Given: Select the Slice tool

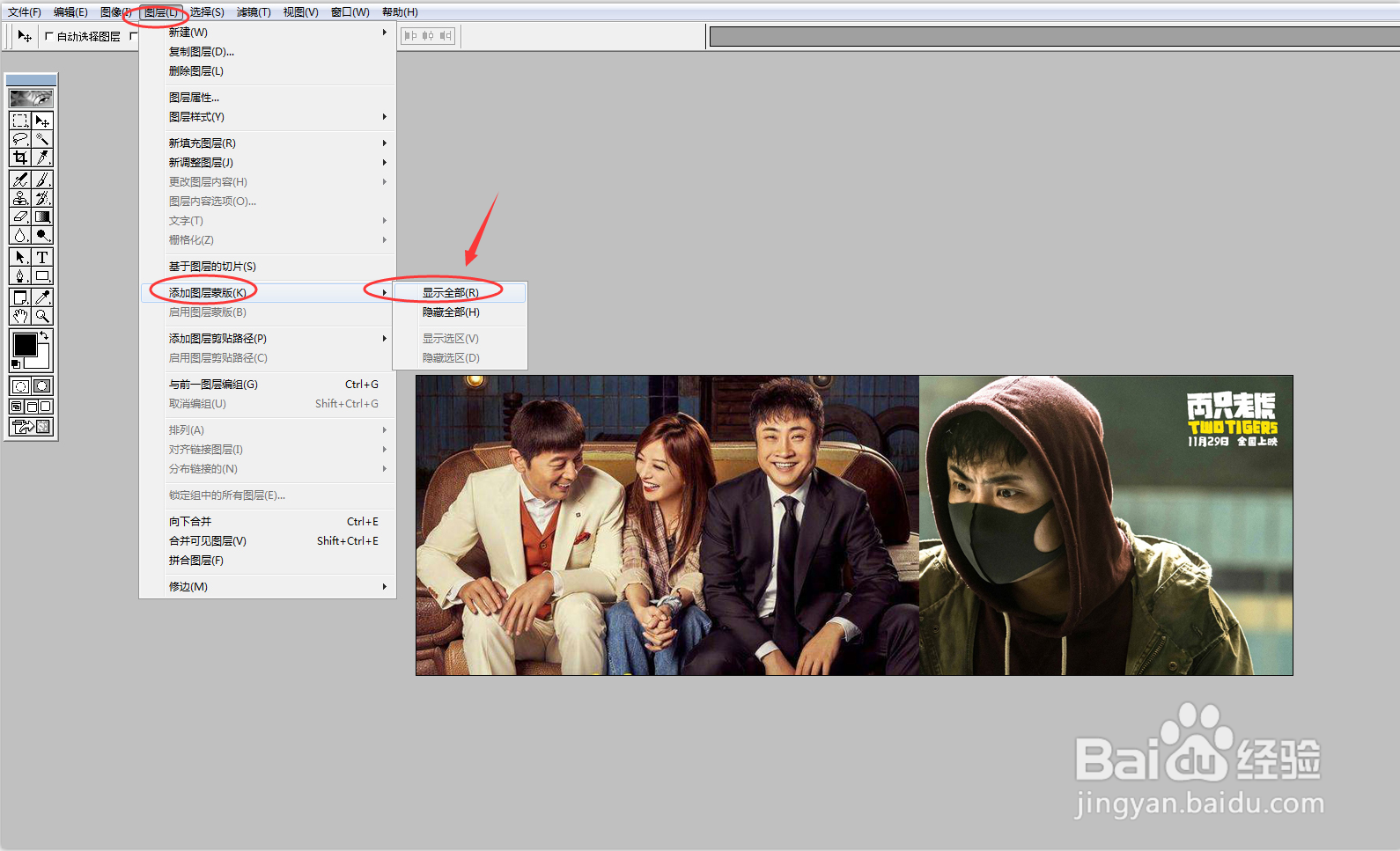Looking at the screenshot, I should 42,158.
